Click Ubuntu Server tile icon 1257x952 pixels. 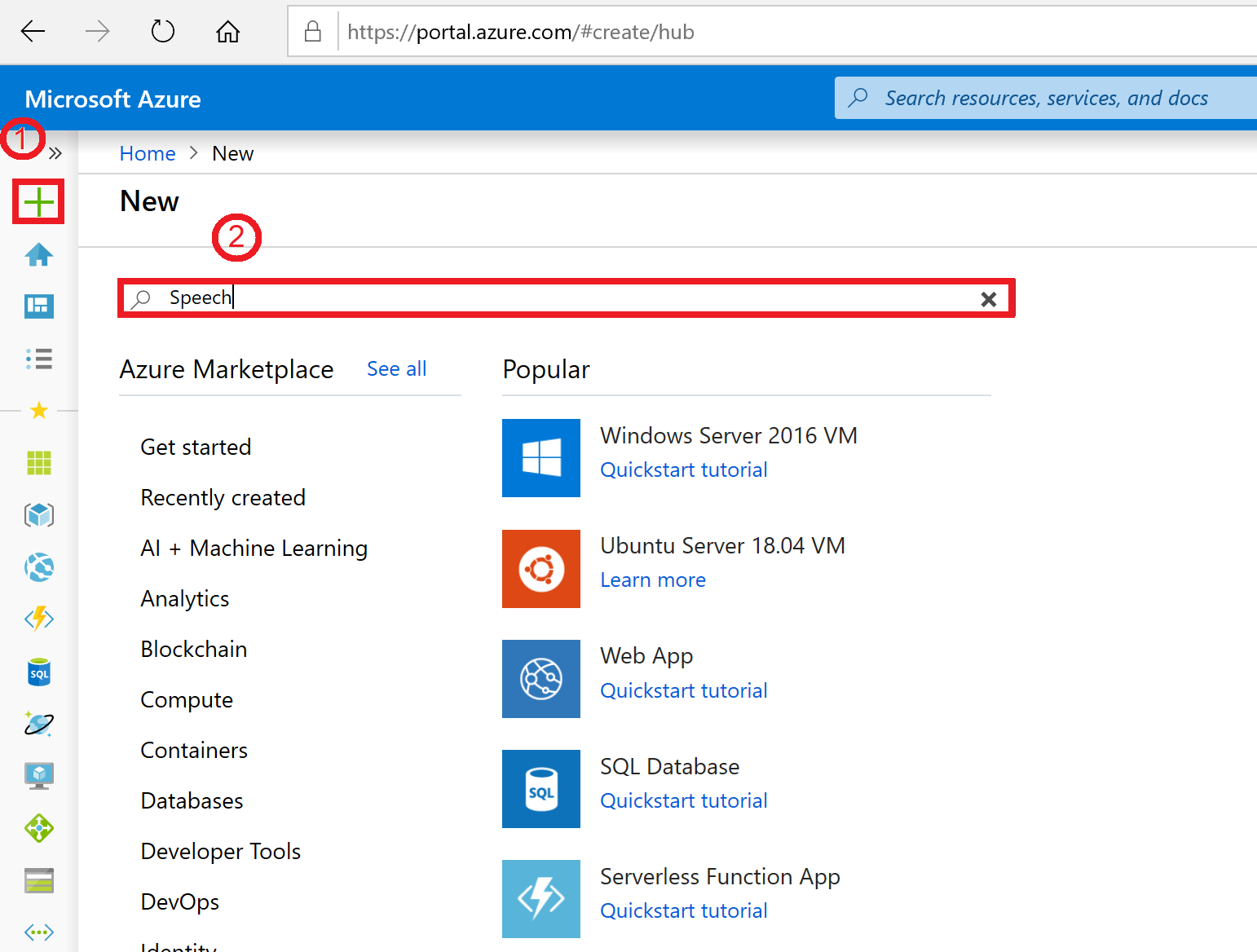click(541, 569)
